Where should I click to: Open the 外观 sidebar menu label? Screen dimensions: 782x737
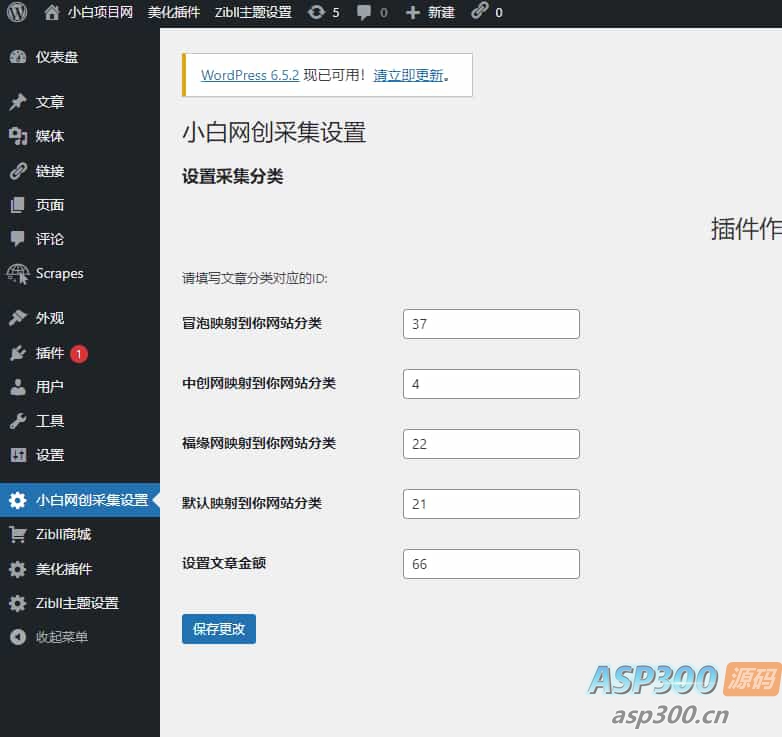[50, 318]
